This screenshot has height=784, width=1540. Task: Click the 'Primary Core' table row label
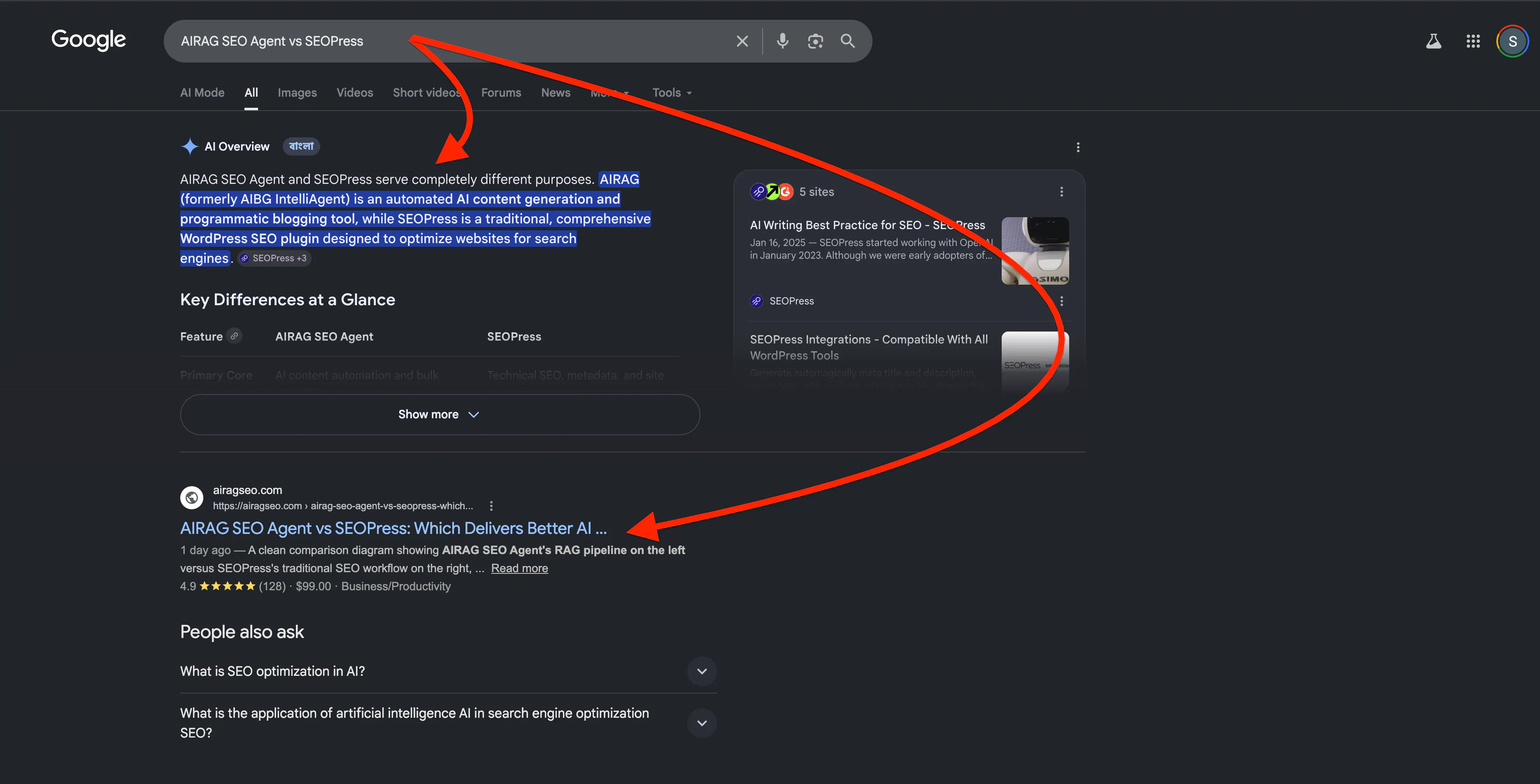(x=216, y=375)
